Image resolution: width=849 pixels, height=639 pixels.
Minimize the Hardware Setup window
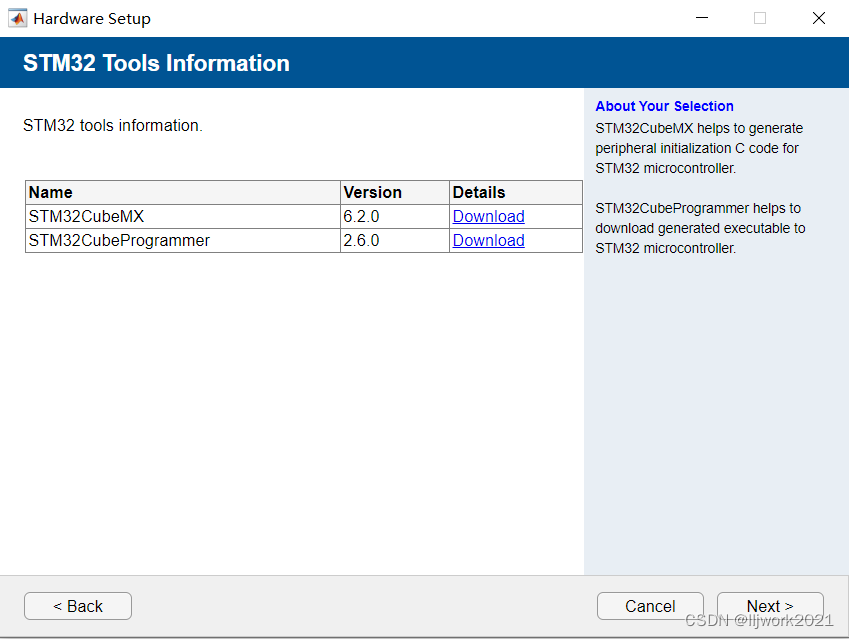click(702, 18)
